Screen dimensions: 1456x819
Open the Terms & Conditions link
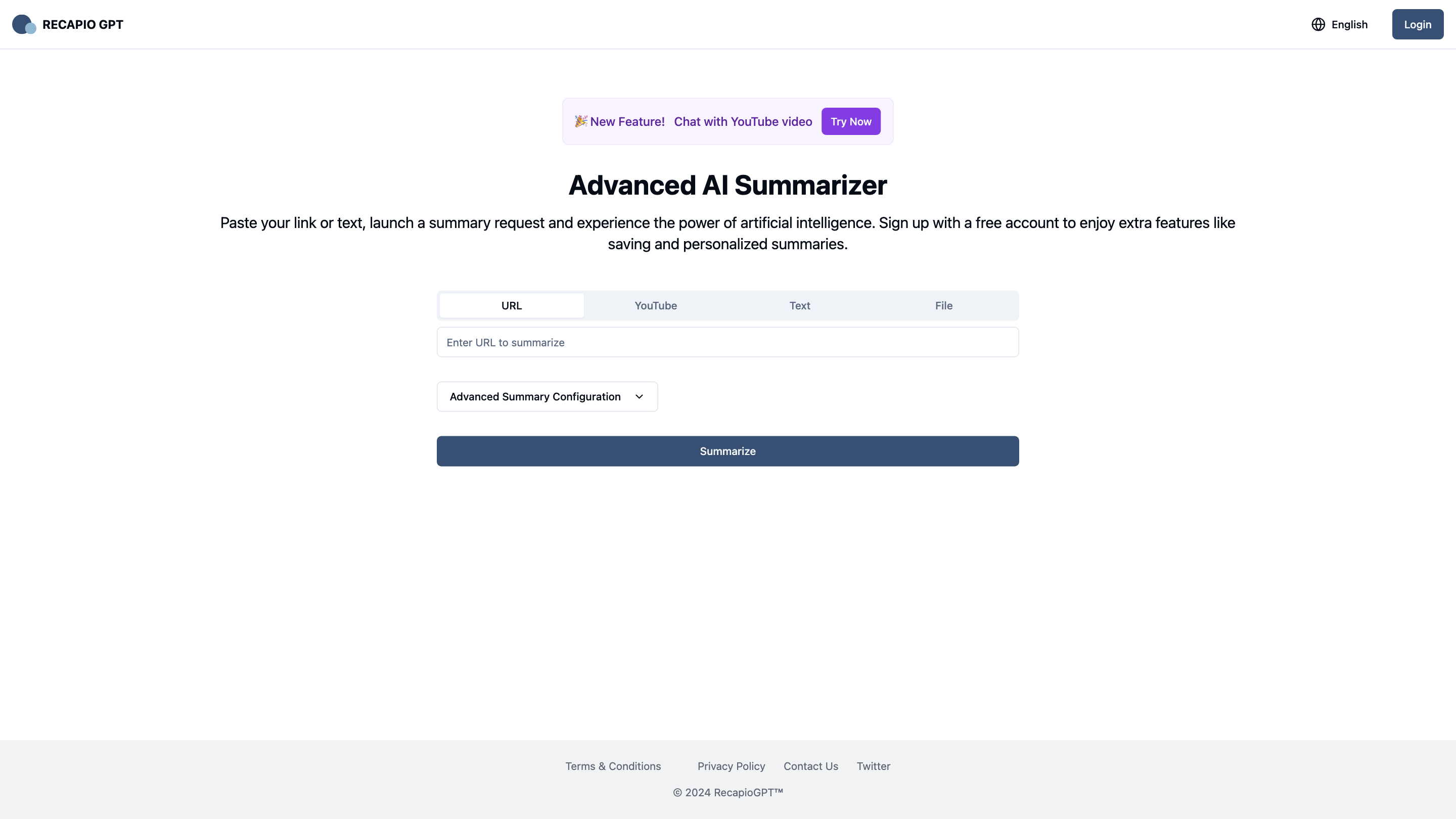[x=613, y=766]
